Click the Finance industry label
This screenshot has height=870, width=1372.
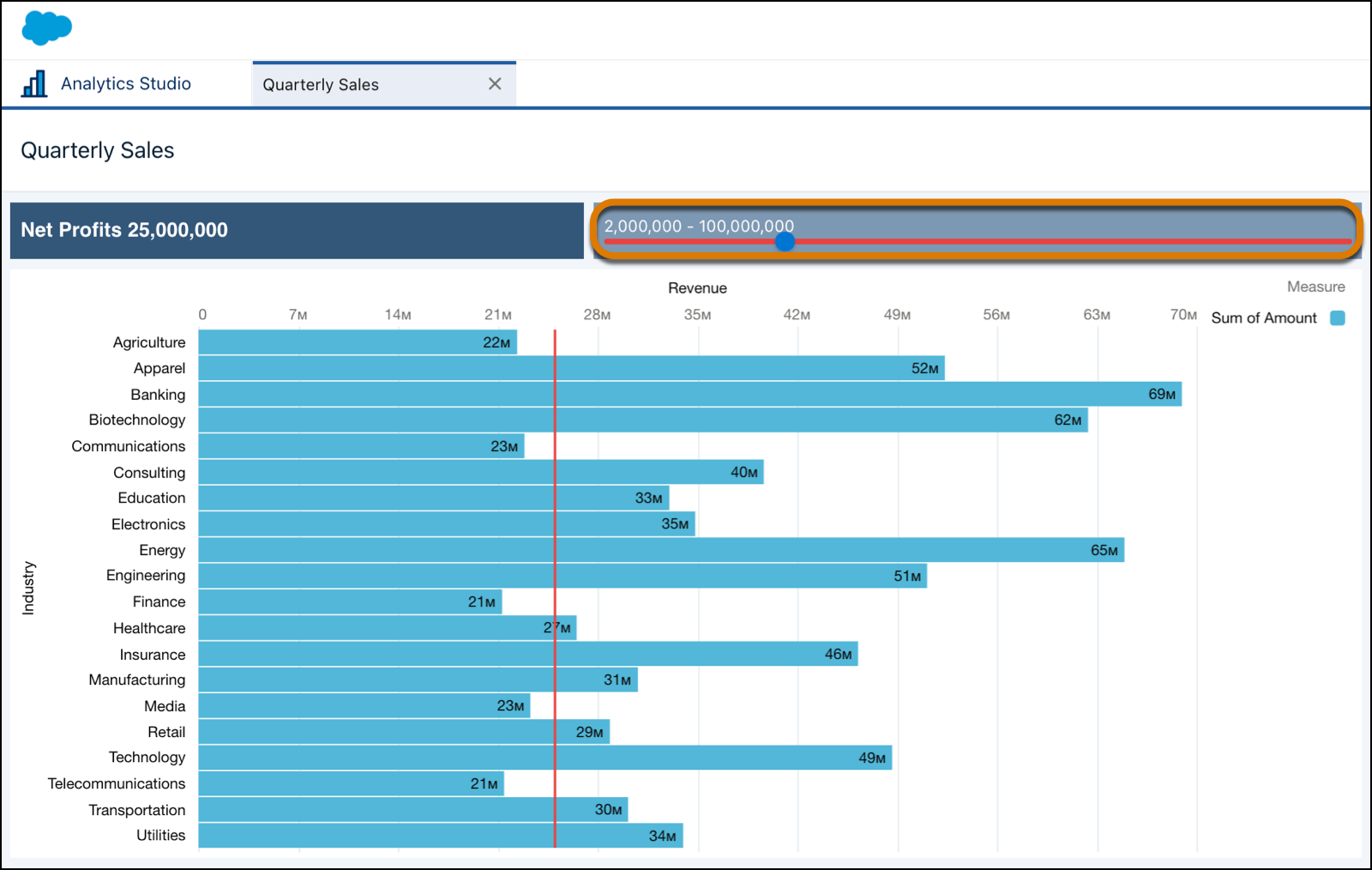pyautogui.click(x=159, y=601)
